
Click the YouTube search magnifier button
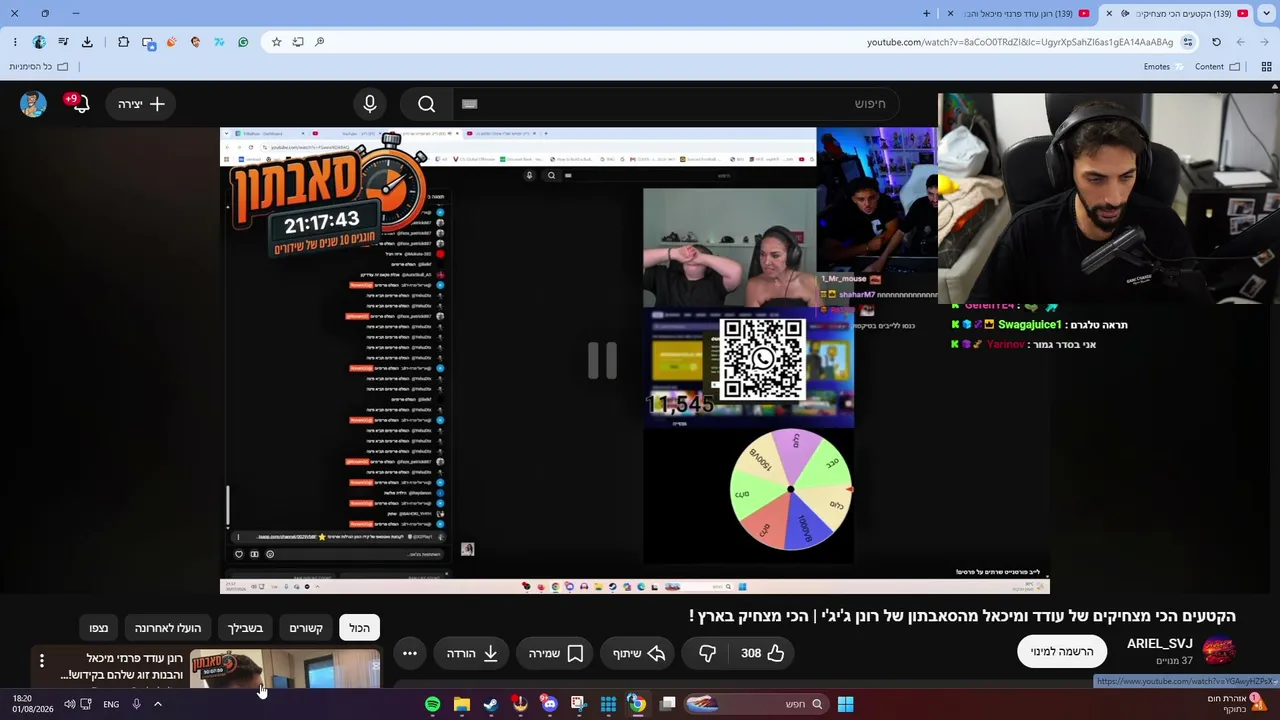coord(426,104)
